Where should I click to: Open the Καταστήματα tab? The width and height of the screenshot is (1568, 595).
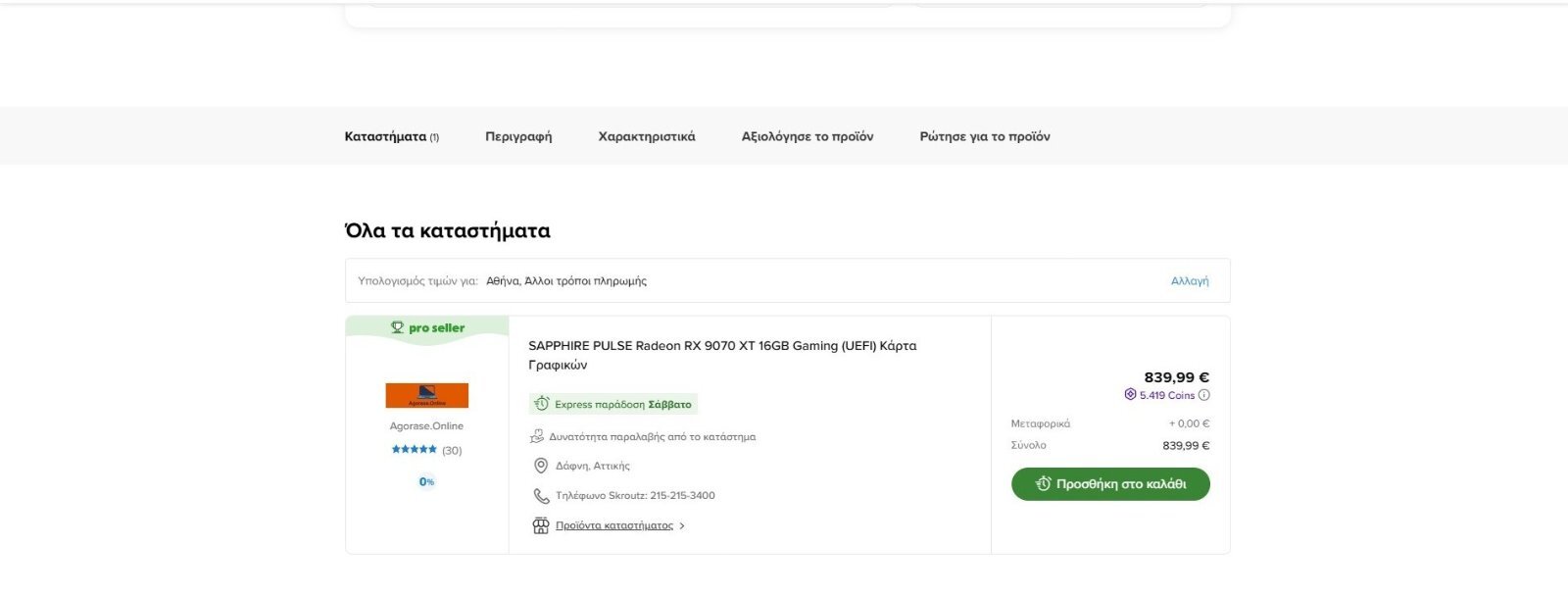[x=391, y=136]
